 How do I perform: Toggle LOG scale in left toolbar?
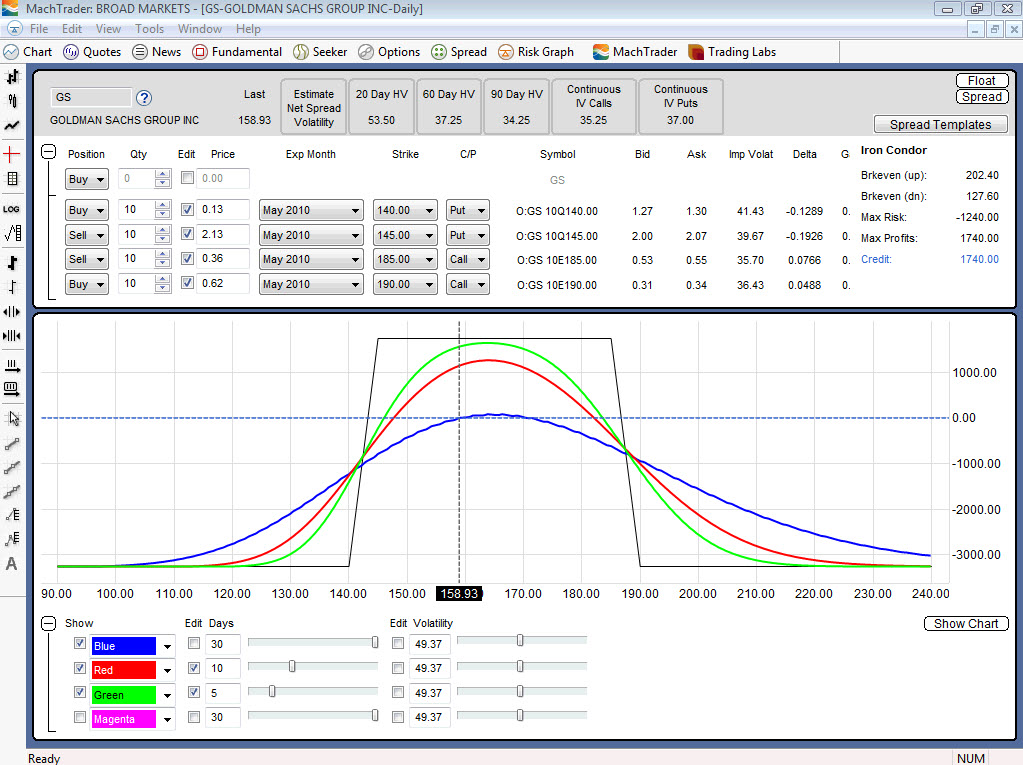12,209
